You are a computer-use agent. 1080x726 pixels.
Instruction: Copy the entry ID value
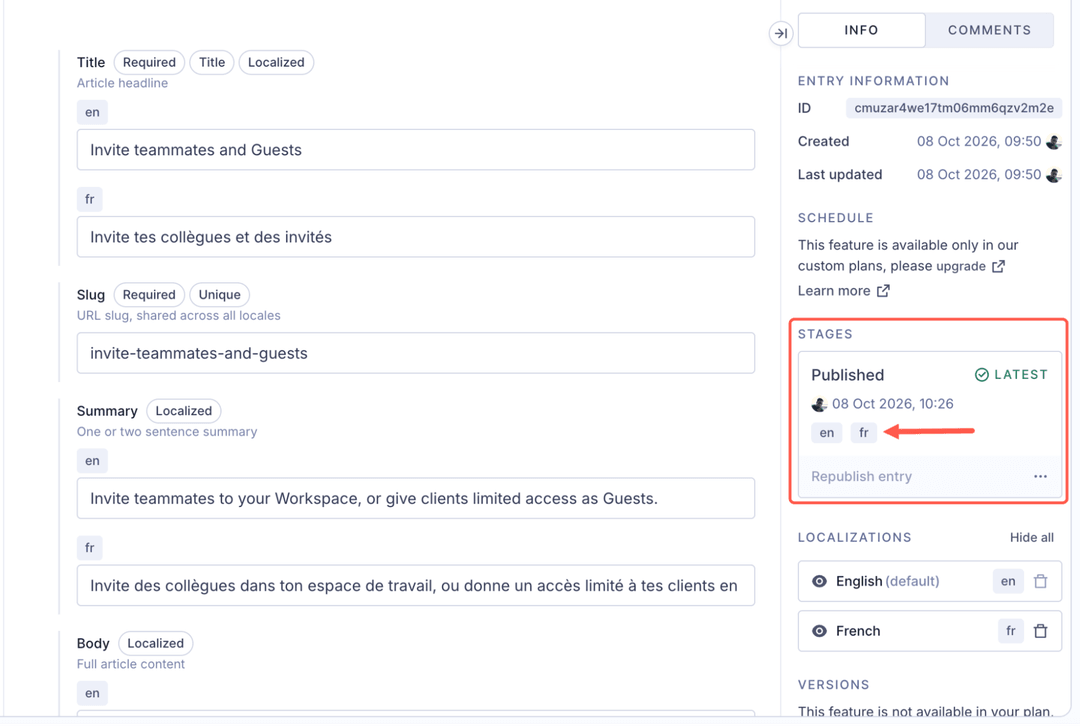[953, 108]
